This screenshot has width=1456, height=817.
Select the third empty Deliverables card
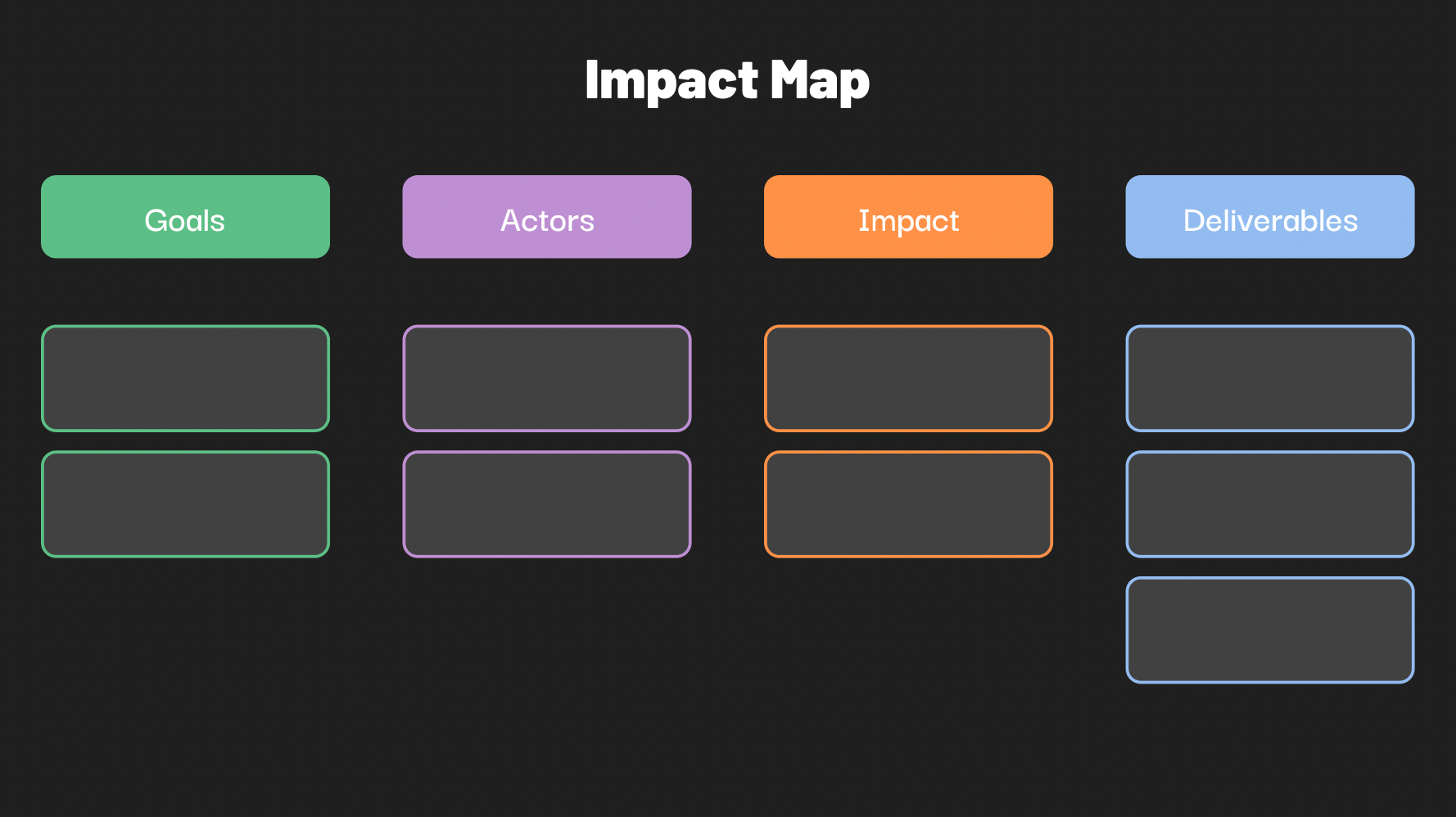[1270, 630]
